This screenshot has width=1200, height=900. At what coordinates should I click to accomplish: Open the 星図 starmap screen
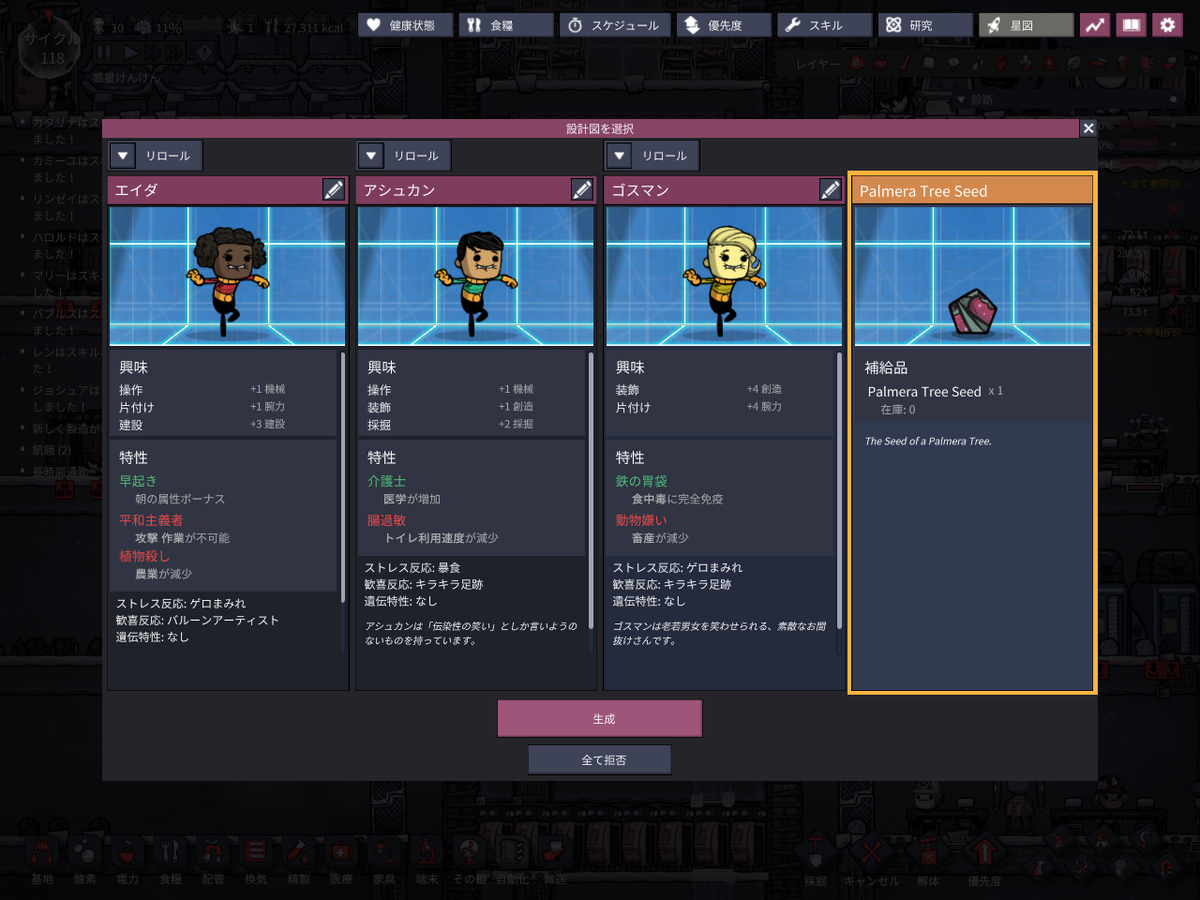1026,25
